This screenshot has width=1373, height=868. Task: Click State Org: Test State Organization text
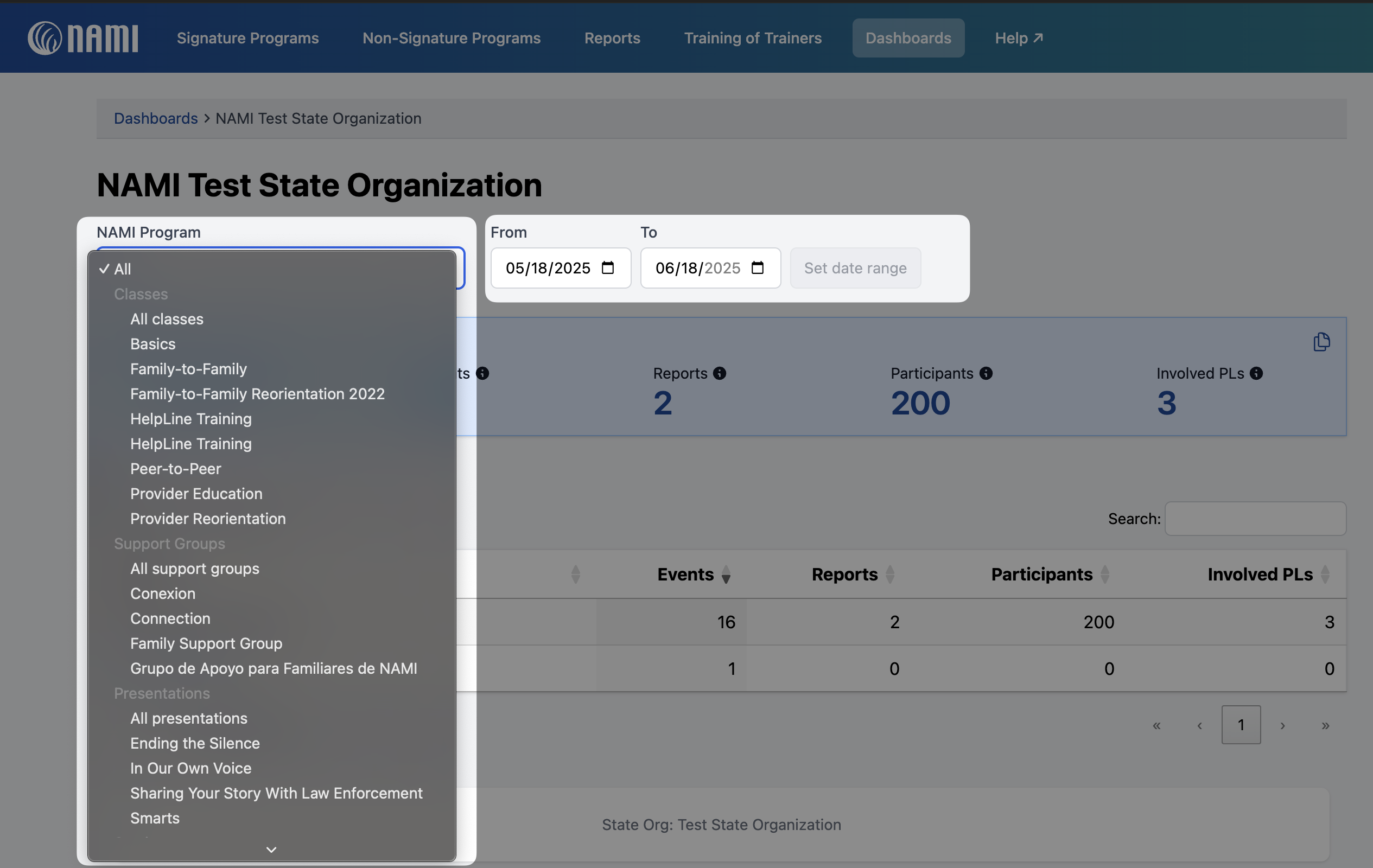[721, 825]
